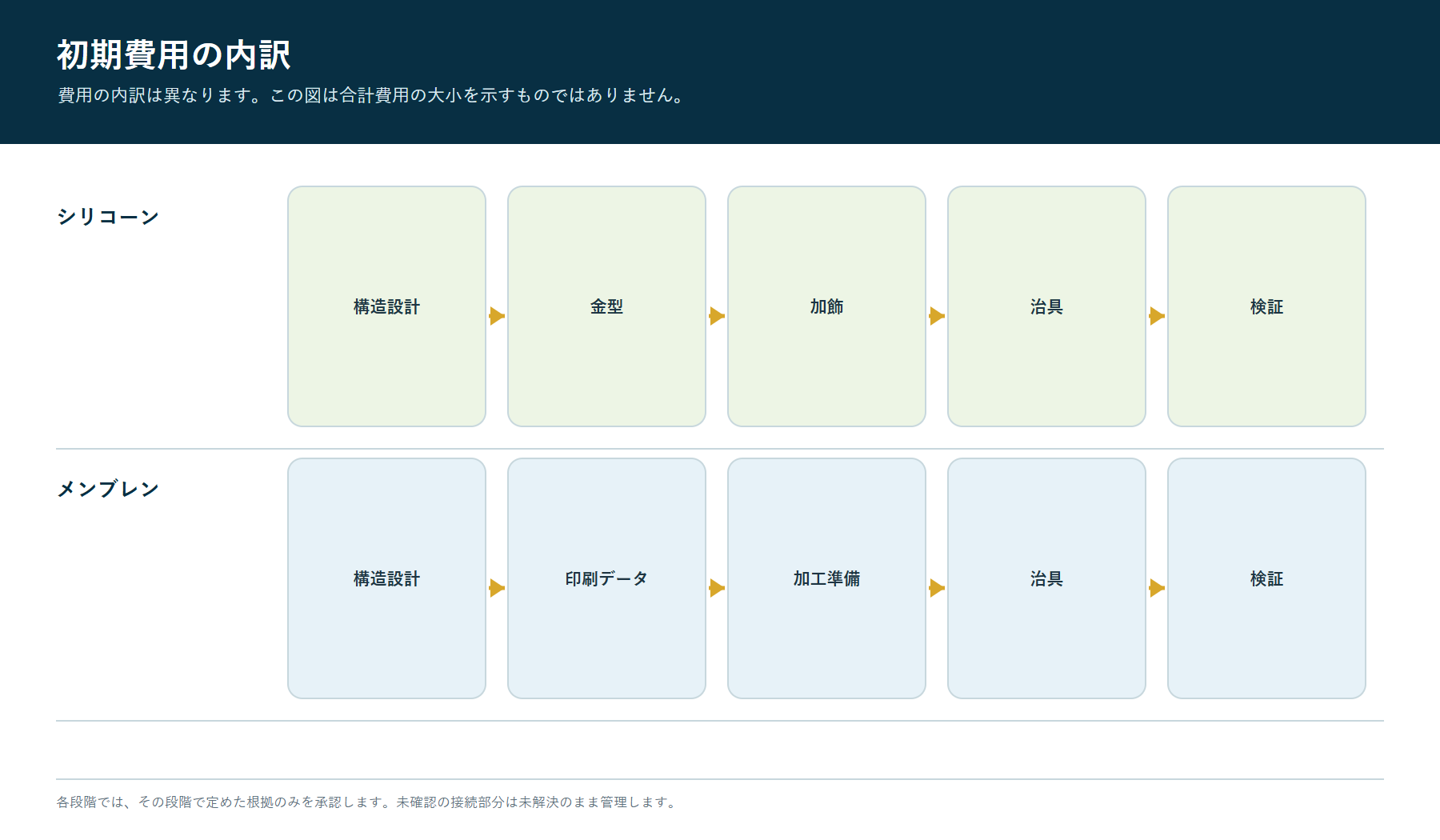The height and width of the screenshot is (840, 1440).
Task: Click the arrow between 加工準備 and メンブレン 治具
Action: coord(937,588)
